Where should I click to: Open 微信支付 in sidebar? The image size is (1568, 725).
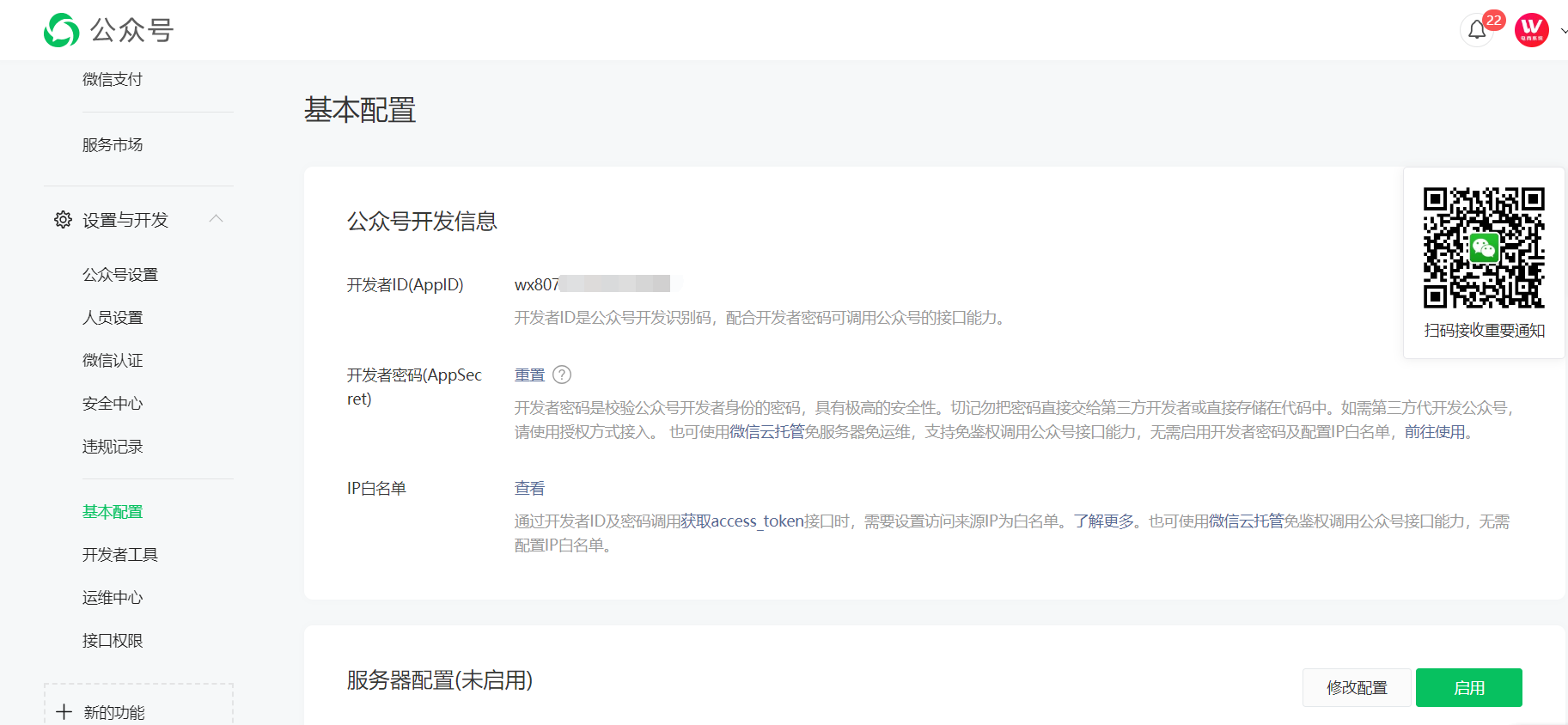pos(113,79)
